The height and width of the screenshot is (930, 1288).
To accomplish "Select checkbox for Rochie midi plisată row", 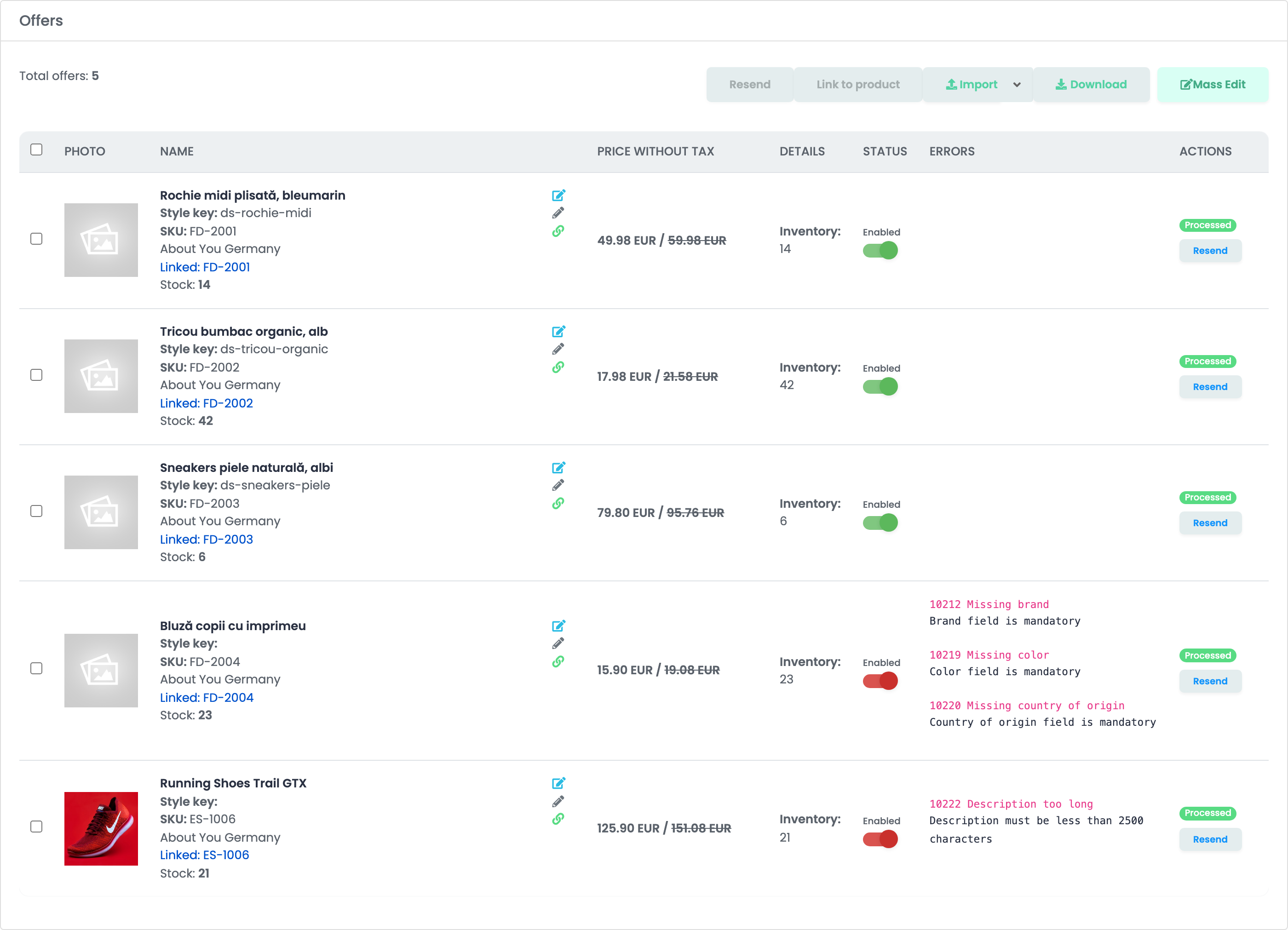I will coord(36,238).
